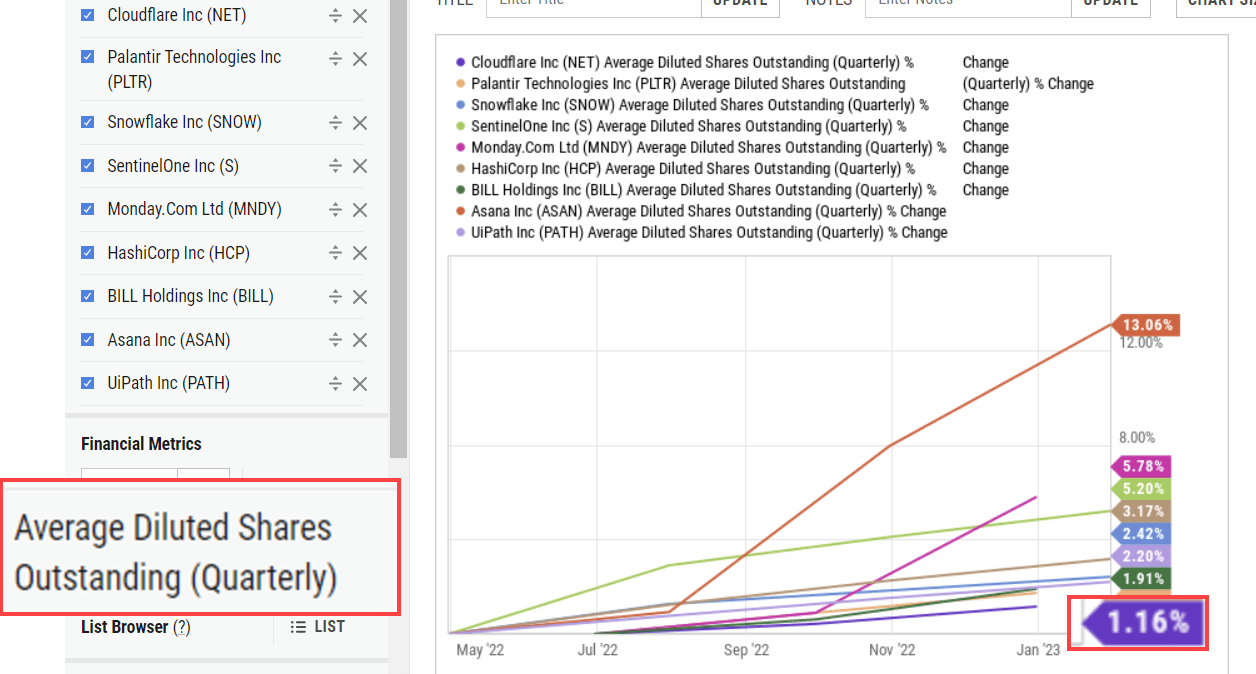Uncheck the Cloudflare Inc (NET) checkbox

(x=88, y=15)
